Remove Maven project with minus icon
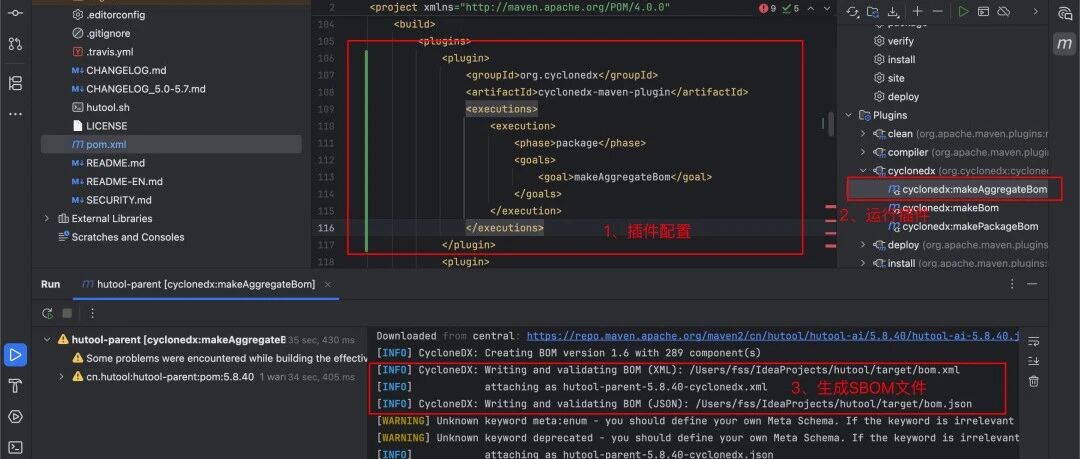The height and width of the screenshot is (459, 1080). click(x=937, y=11)
